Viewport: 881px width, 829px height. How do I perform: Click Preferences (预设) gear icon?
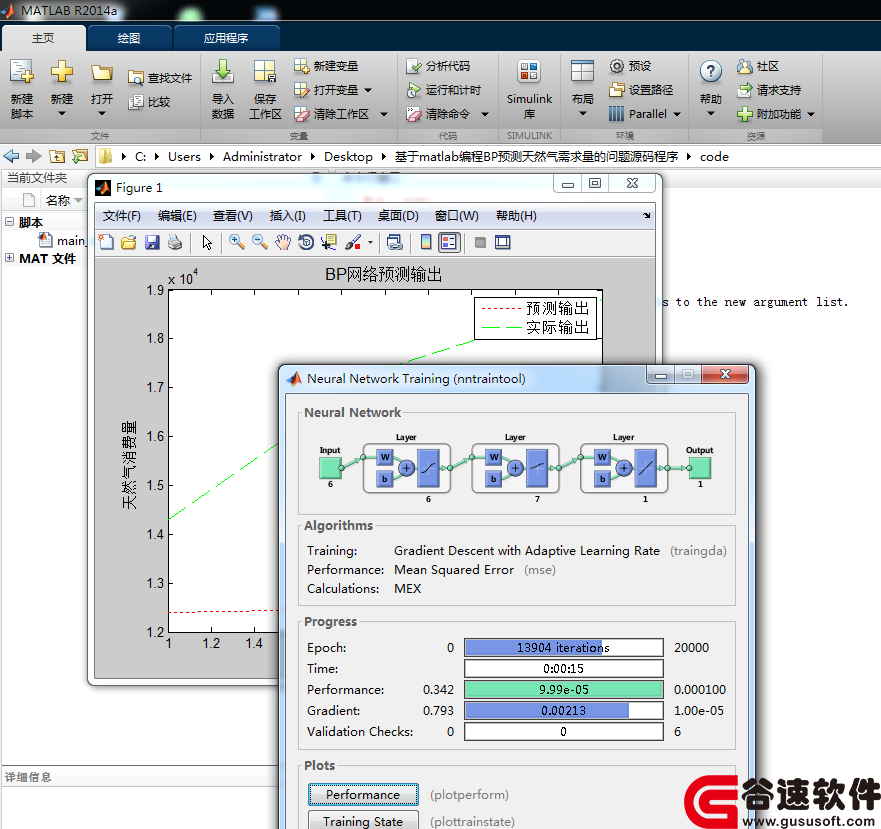coord(616,66)
